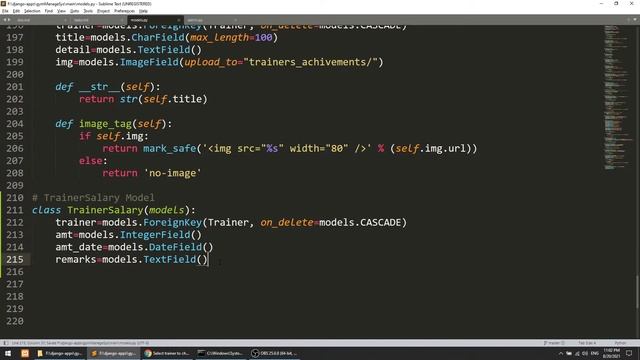Switch to OBS taskbar window
Viewport: 640px width, 360px height.
tap(274, 353)
